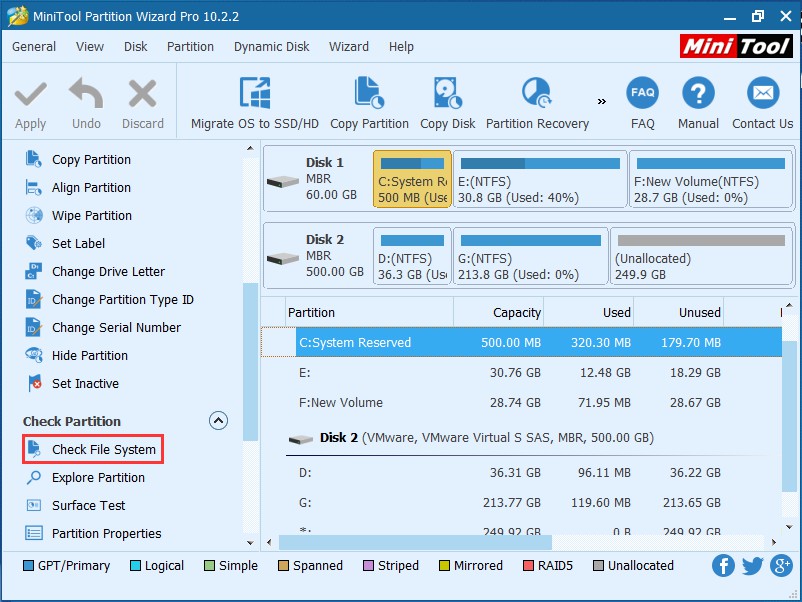The image size is (802, 602).
Task: Open the Twitter social link
Action: 752,566
